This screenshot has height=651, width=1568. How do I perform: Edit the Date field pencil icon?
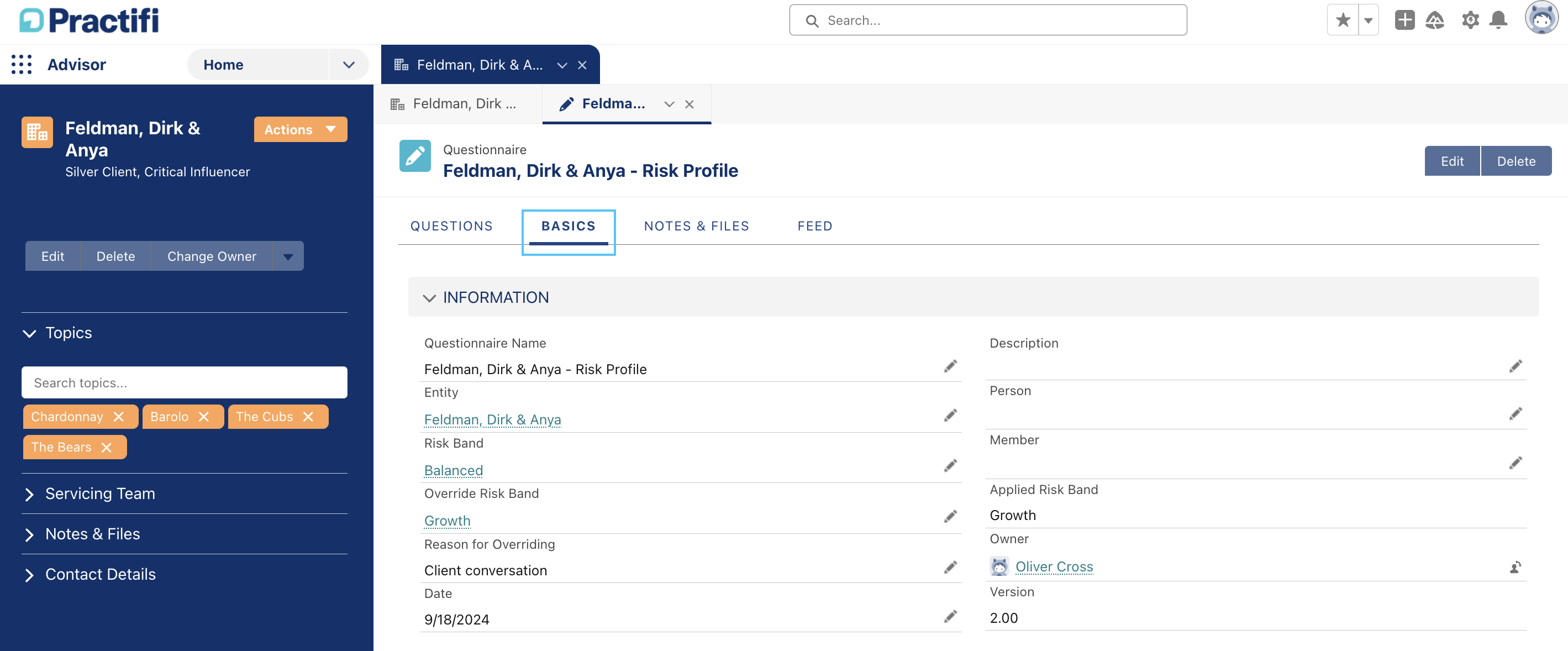click(950, 617)
